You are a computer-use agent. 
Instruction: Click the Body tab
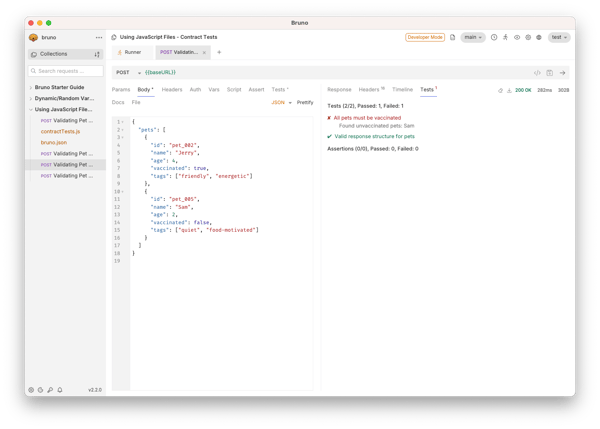145,90
